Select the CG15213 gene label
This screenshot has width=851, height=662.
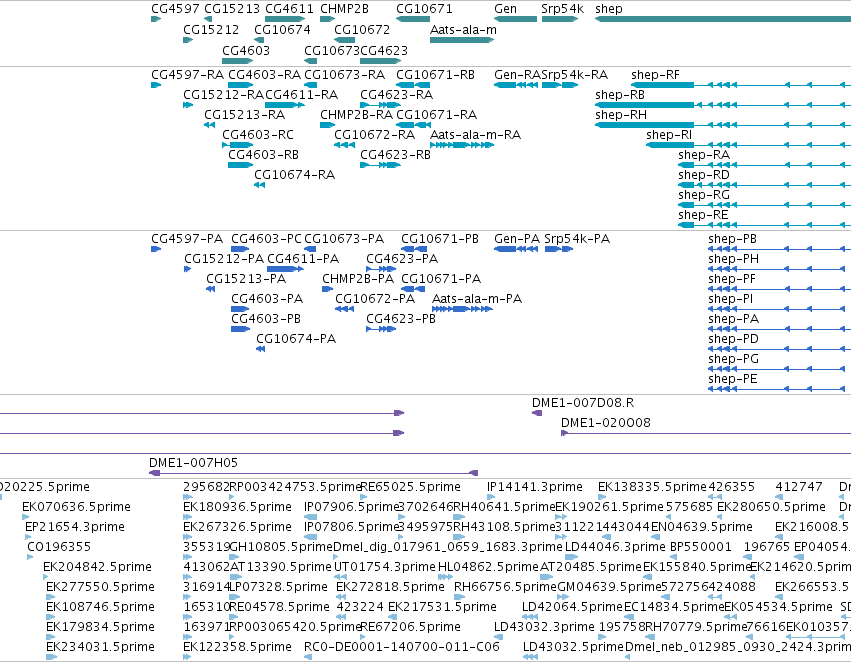point(232,9)
